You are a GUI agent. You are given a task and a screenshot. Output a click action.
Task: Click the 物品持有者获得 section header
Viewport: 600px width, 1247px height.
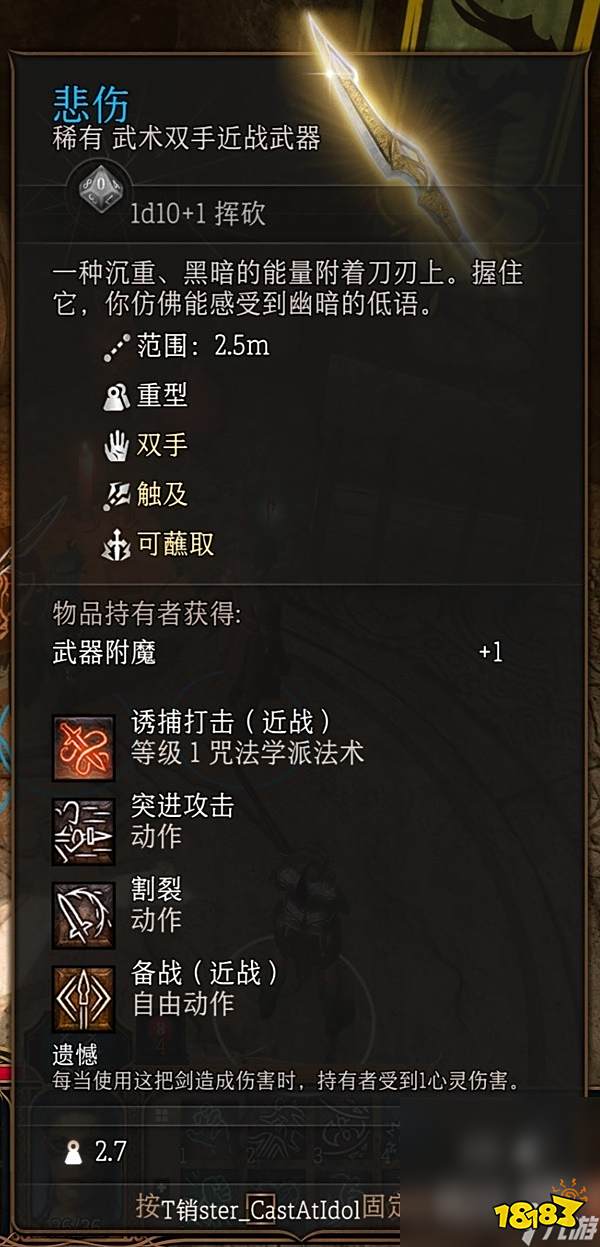[147, 613]
